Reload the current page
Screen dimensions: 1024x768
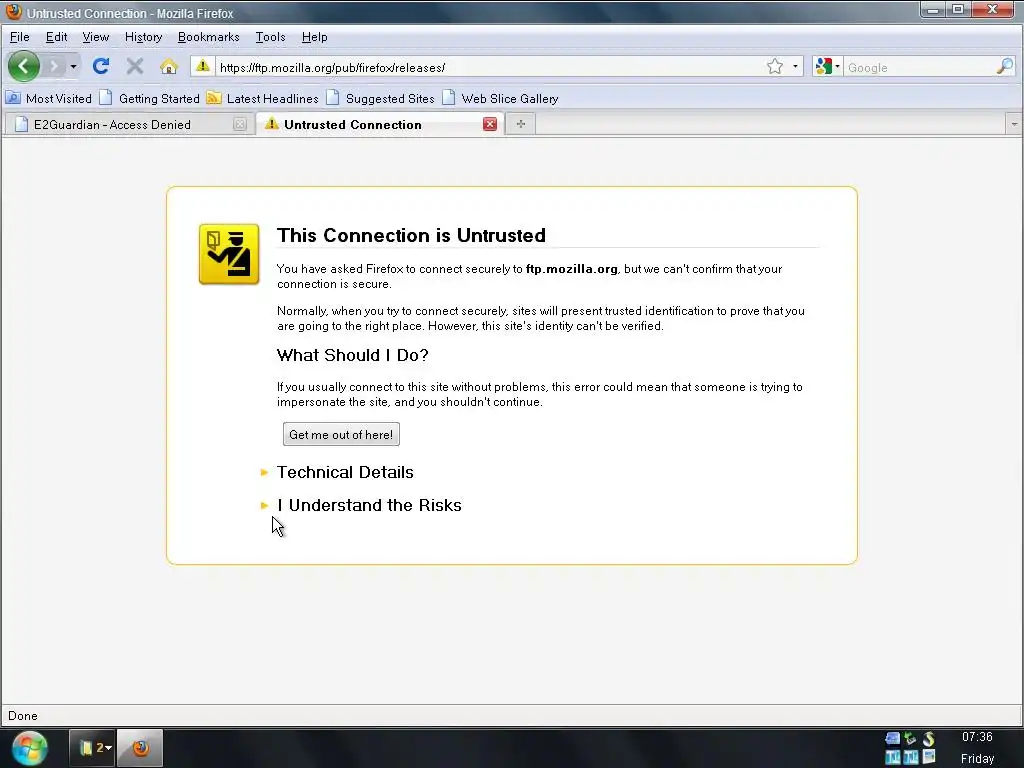101,66
